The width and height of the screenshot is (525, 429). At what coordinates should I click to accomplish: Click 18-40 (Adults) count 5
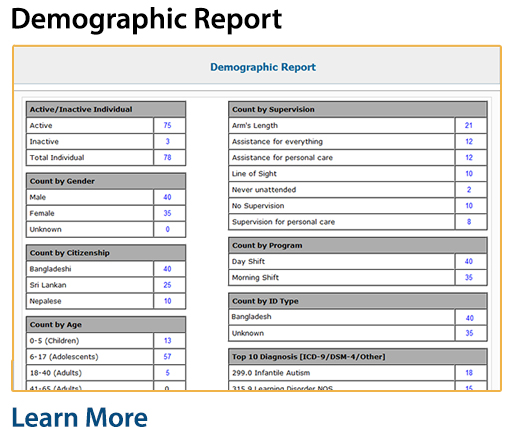coord(167,372)
